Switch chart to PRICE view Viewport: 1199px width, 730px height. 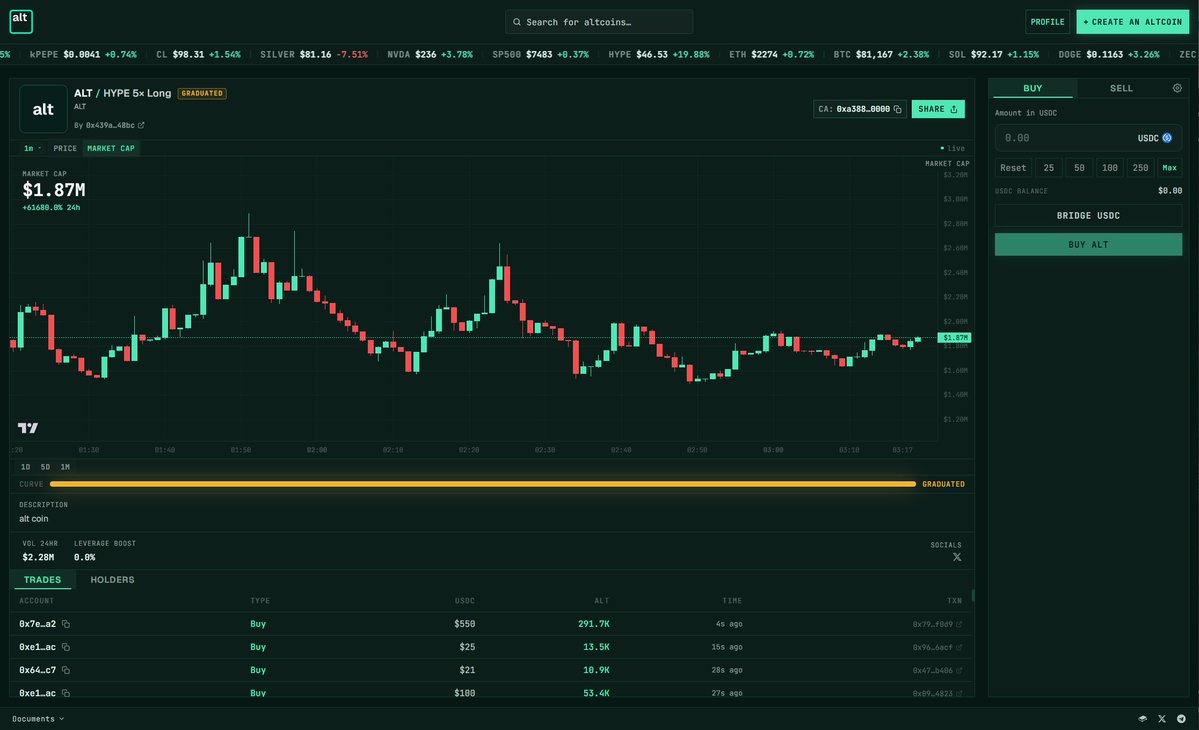[65, 148]
